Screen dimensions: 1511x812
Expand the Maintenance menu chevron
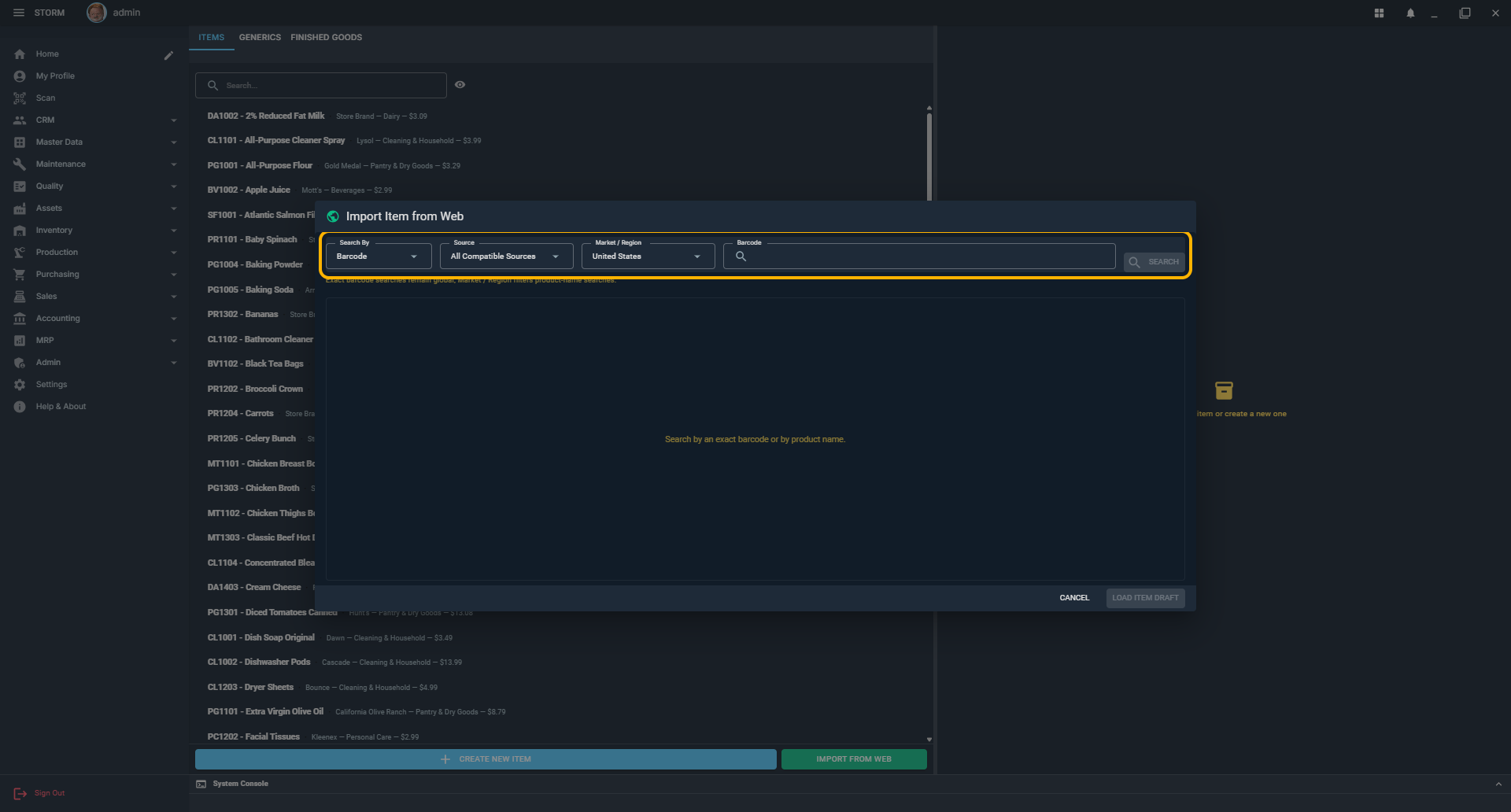click(173, 164)
